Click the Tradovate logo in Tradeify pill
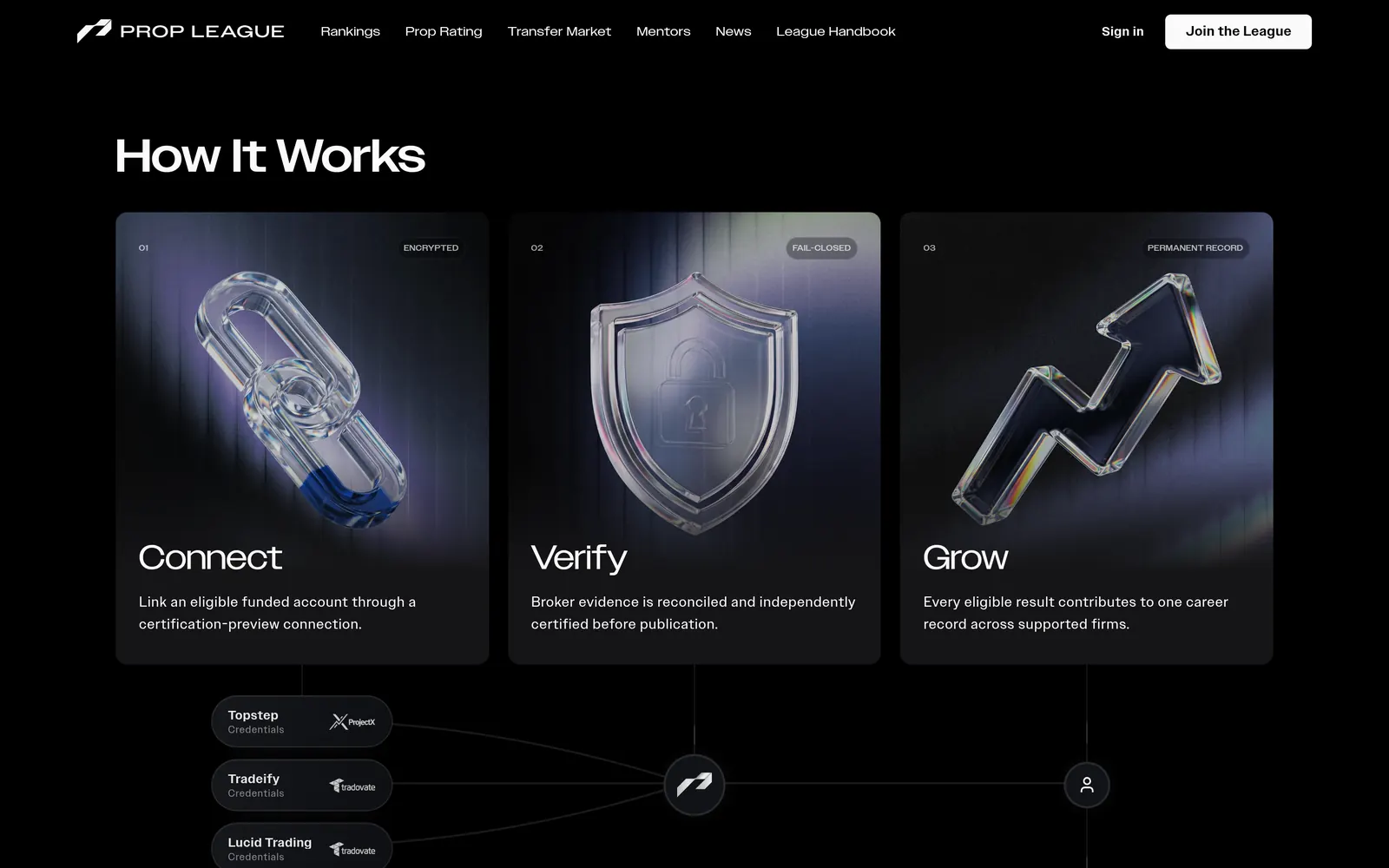Screen dimensions: 1389x868 click(x=352, y=786)
